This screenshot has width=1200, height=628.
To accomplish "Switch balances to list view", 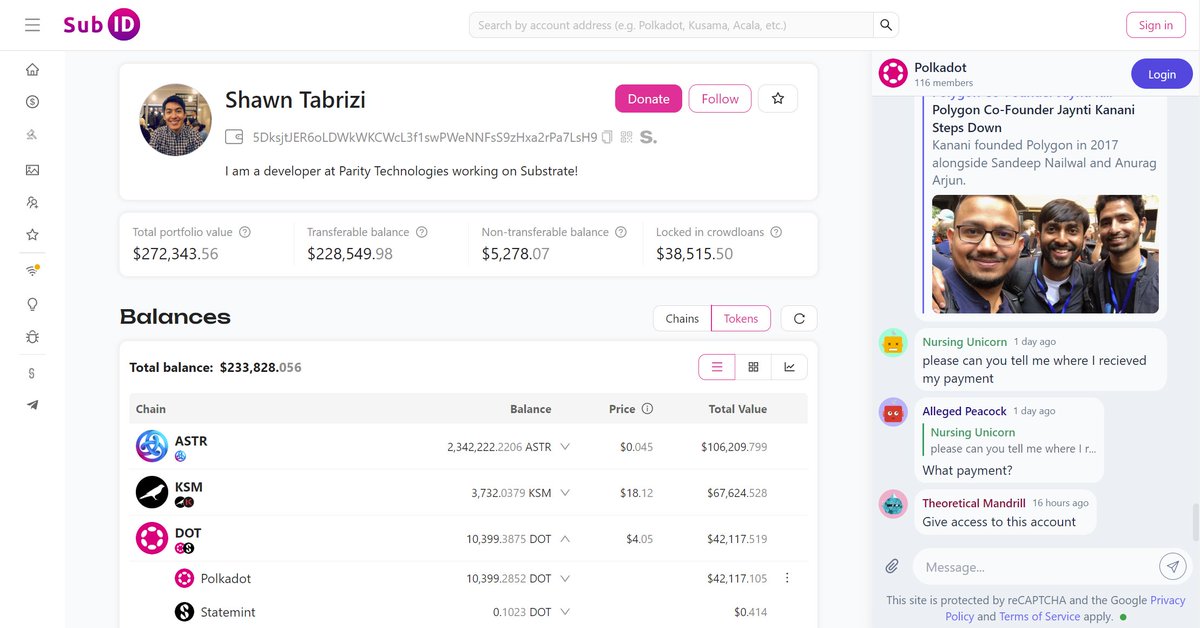I will (x=717, y=367).
